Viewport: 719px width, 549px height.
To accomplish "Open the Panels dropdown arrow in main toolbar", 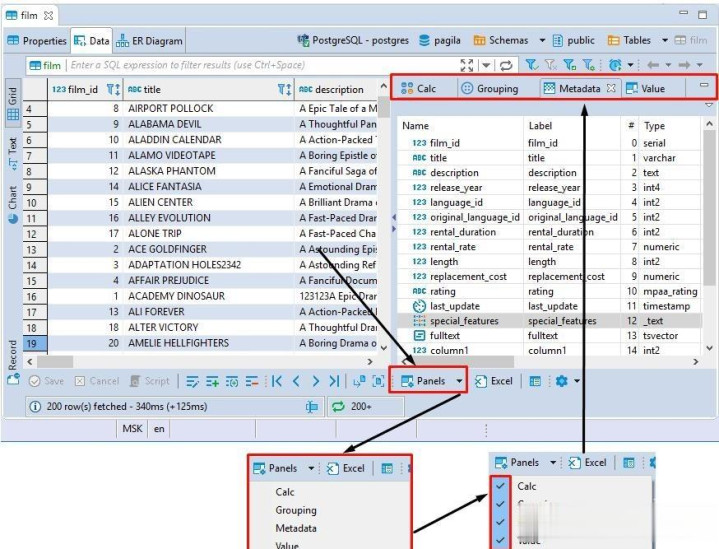I will click(x=459, y=381).
